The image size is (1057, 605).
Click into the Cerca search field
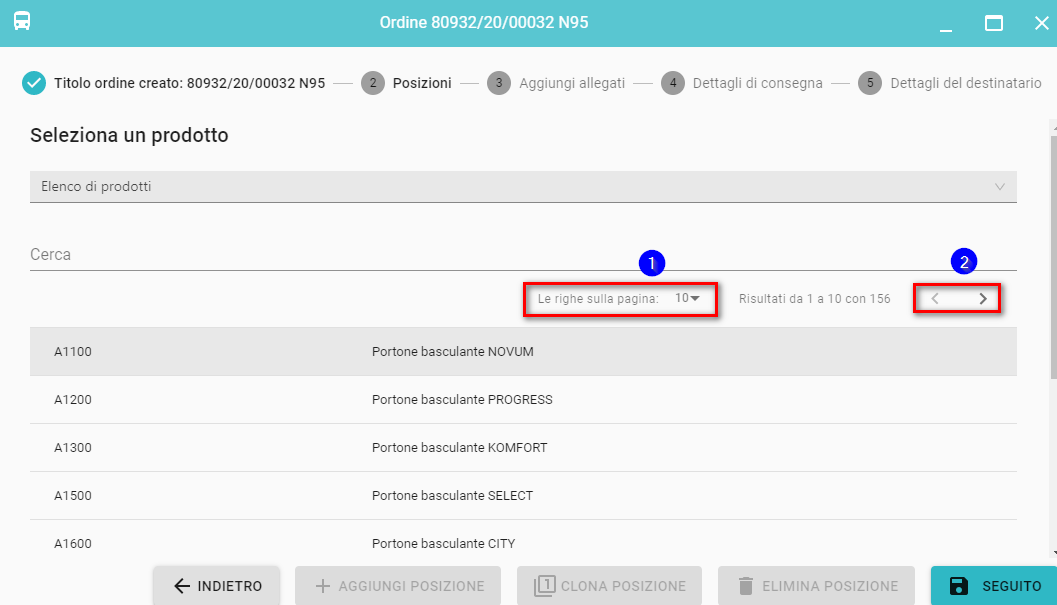click(x=523, y=255)
